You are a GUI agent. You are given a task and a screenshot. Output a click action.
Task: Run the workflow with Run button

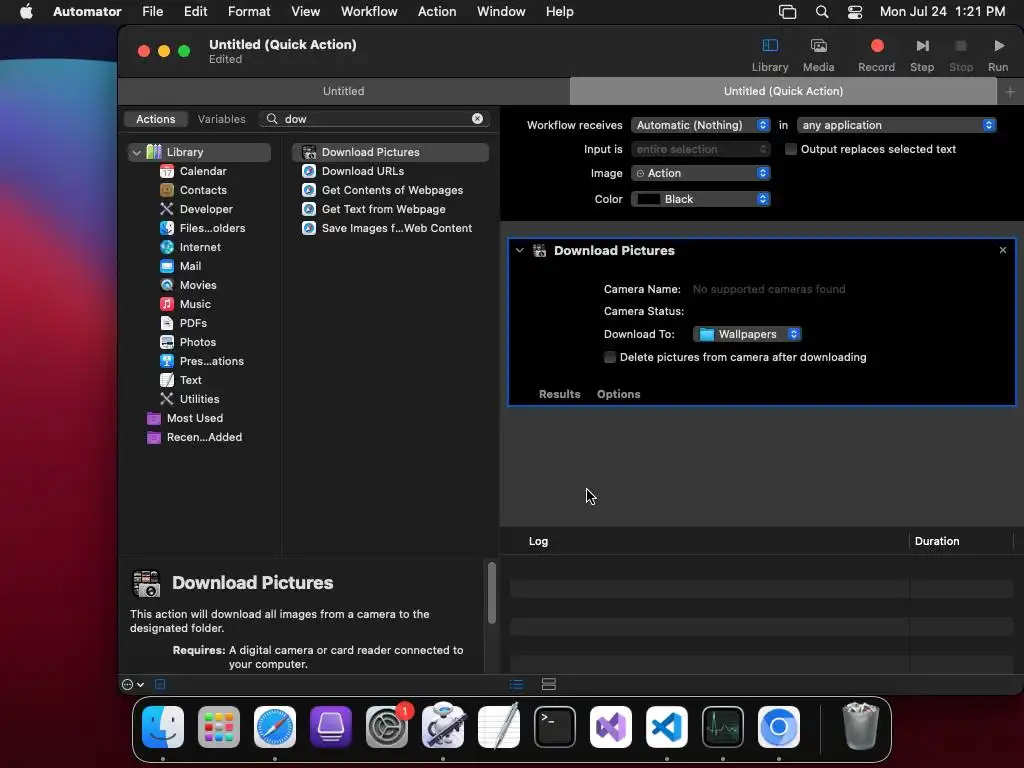(998, 46)
